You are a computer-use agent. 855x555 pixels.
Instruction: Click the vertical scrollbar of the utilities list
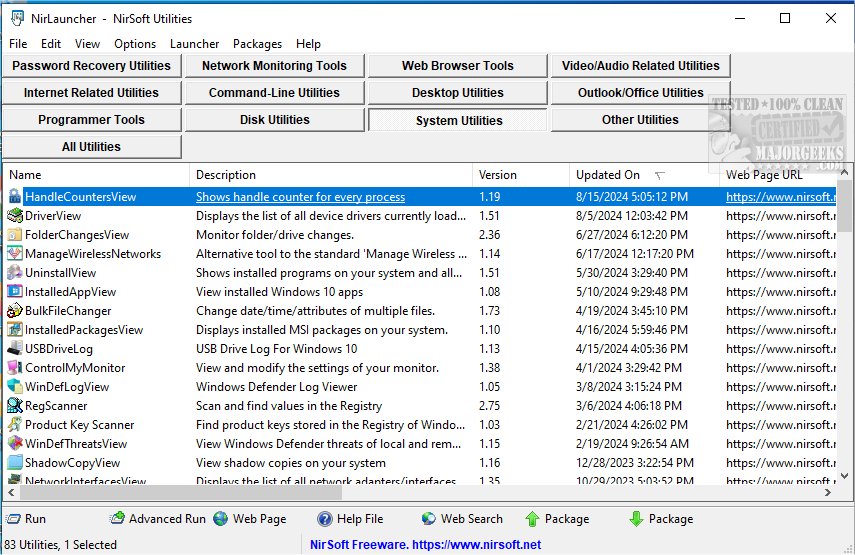[845, 340]
